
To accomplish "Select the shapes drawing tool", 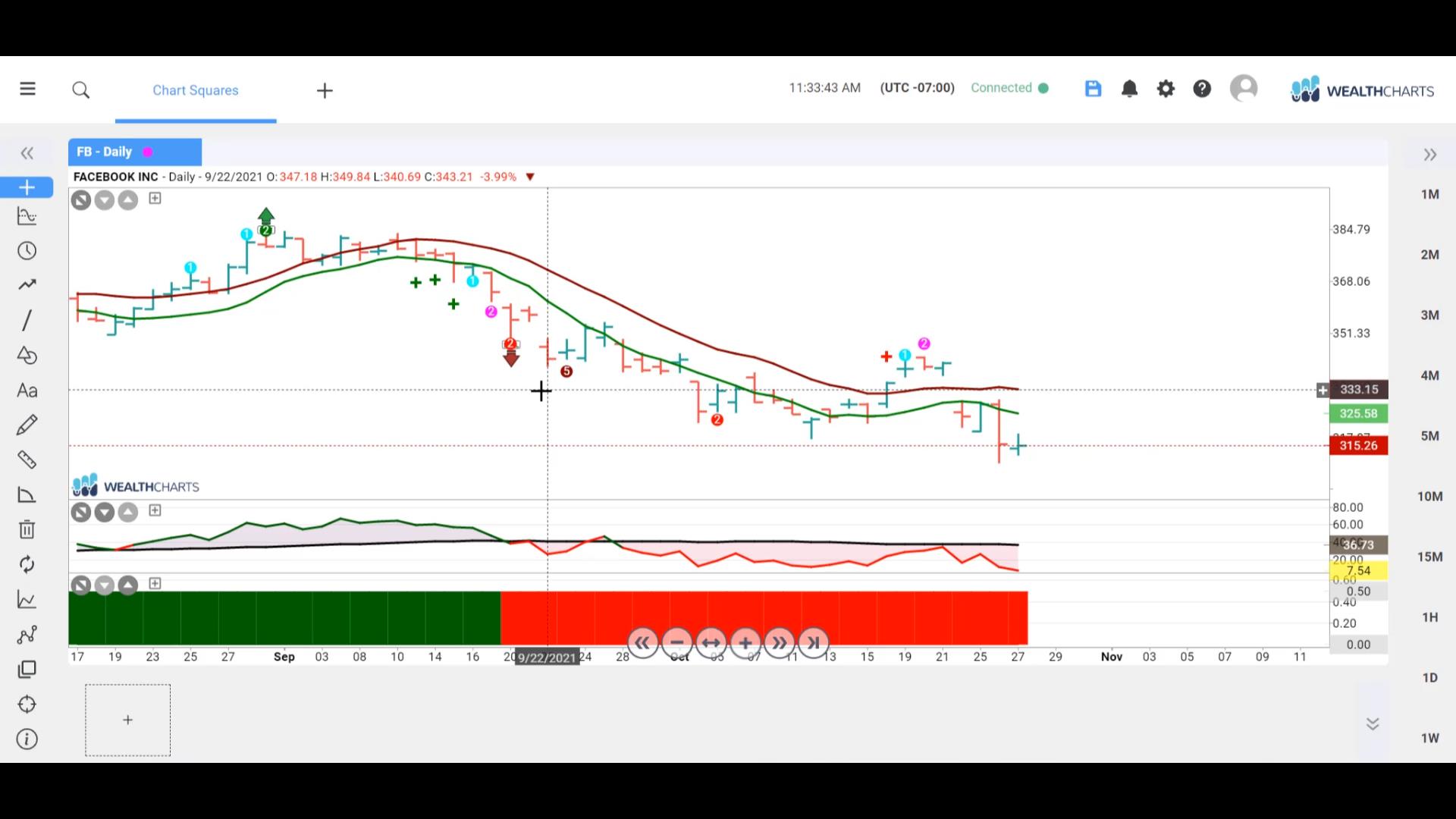I will pos(27,355).
